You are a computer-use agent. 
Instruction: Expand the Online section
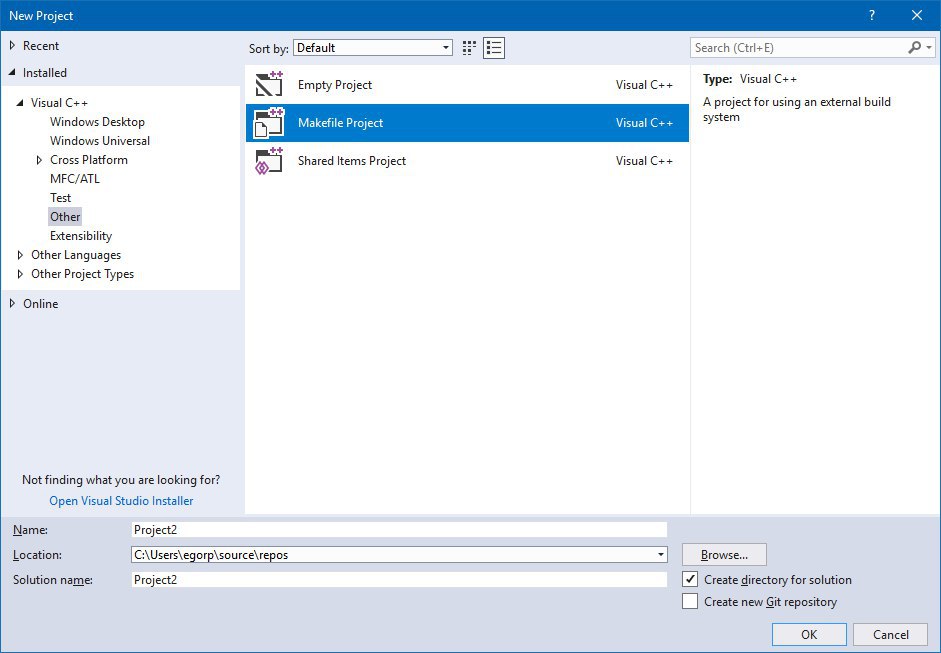pyautogui.click(x=12, y=304)
